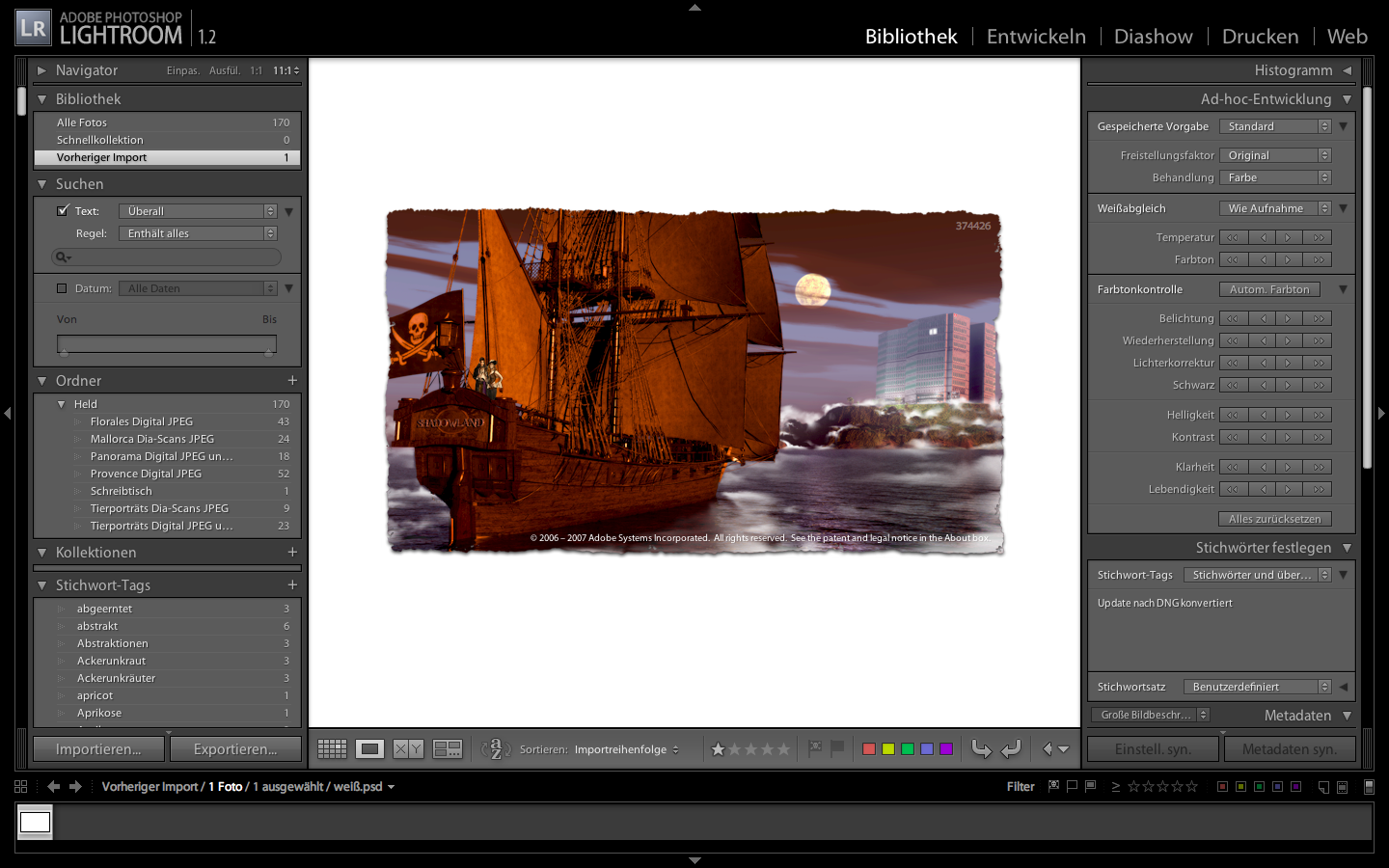The height and width of the screenshot is (868, 1389).
Task: Open Weißabgleich Wie Aufnahme dropdown
Action: (x=1274, y=208)
